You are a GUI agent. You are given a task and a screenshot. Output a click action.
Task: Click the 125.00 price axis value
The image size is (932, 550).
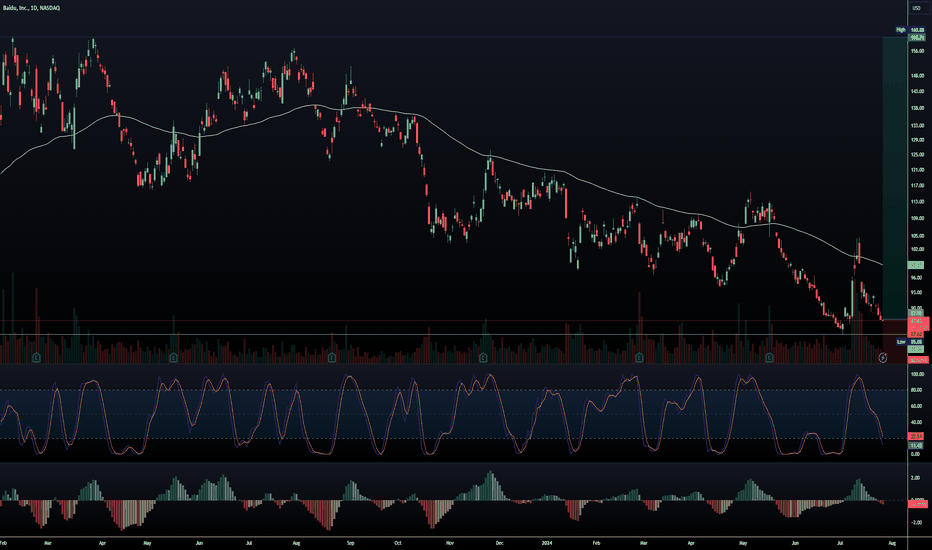pyautogui.click(x=917, y=155)
